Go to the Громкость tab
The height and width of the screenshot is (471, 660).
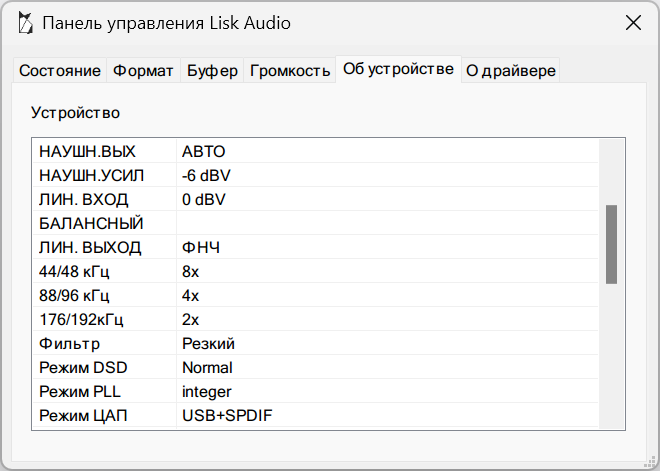[x=290, y=71]
